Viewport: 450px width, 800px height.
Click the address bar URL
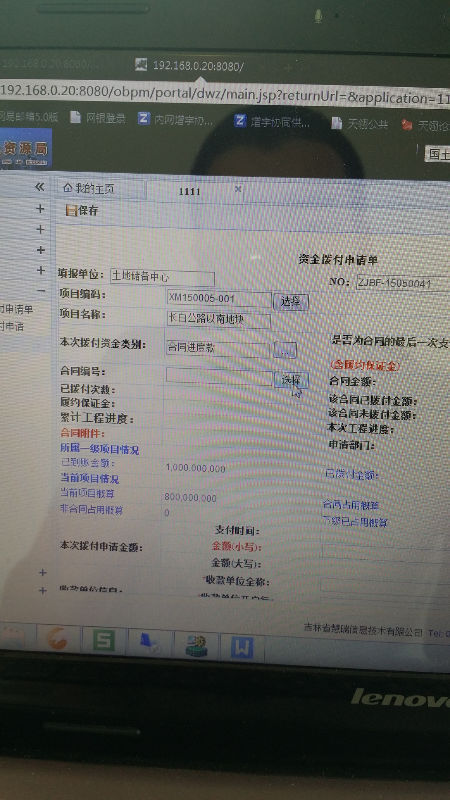click(225, 94)
